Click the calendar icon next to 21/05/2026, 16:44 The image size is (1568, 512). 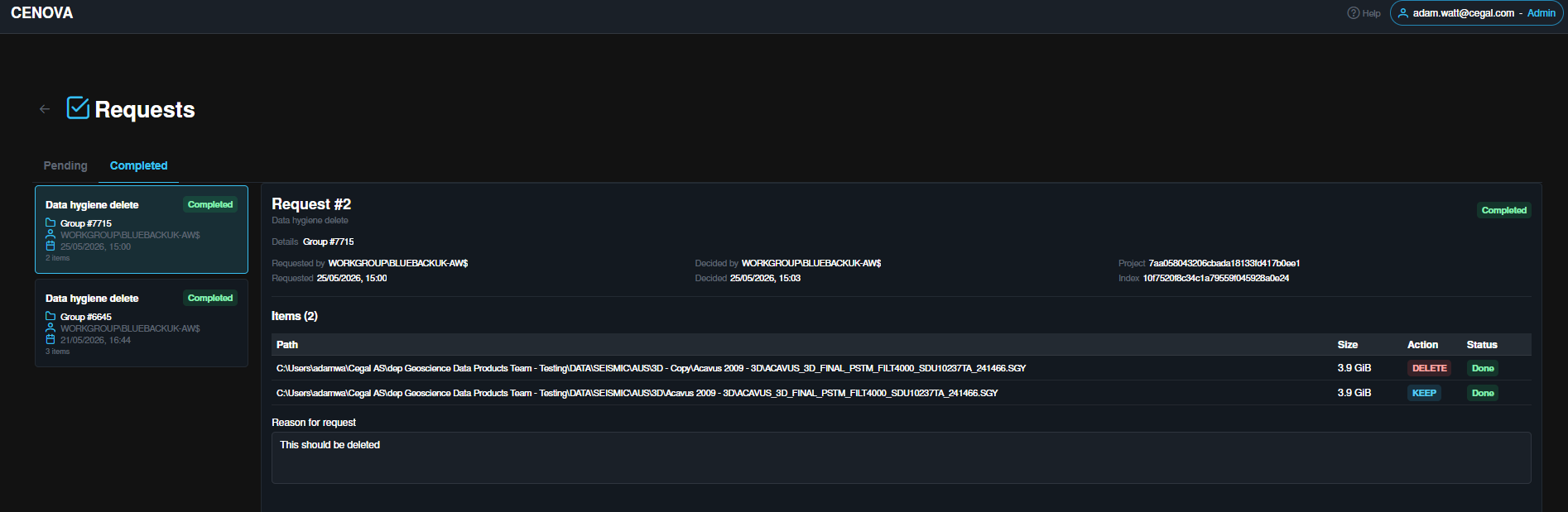[x=51, y=339]
